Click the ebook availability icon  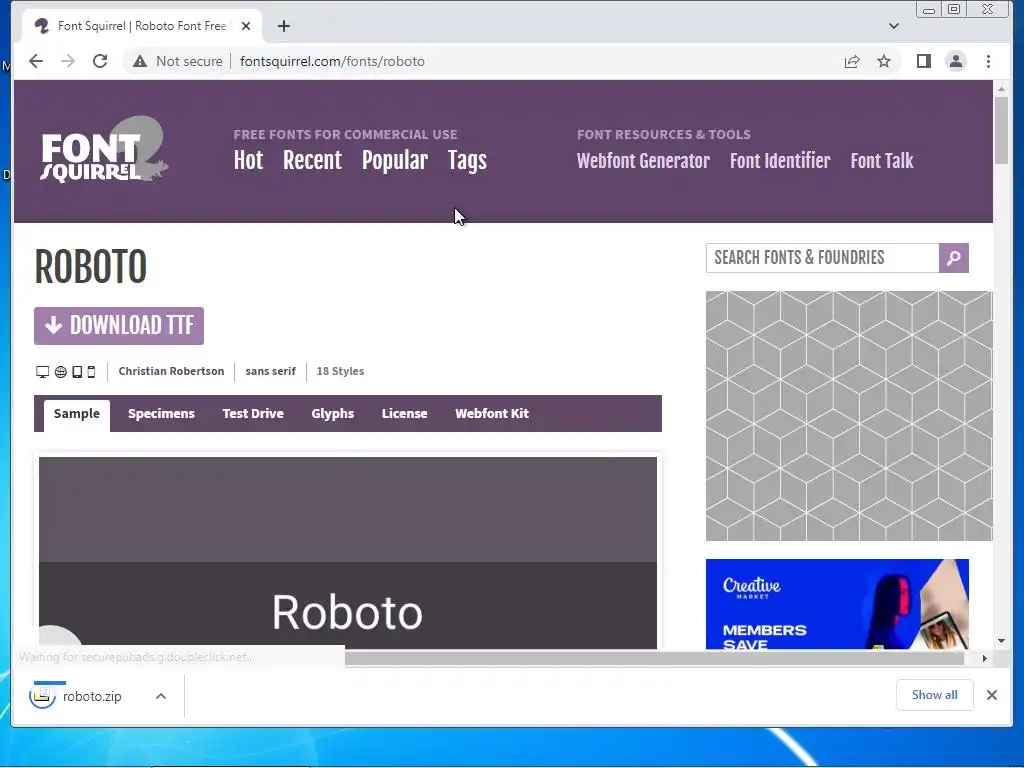tap(91, 372)
